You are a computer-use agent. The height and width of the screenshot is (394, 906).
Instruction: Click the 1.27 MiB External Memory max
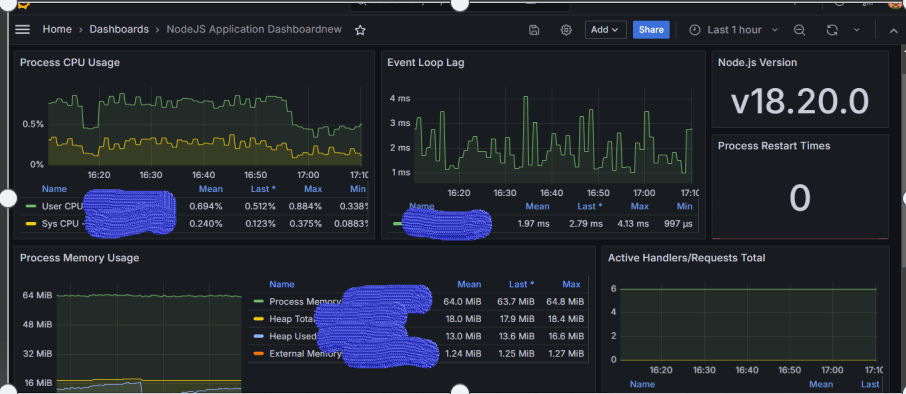coord(565,354)
